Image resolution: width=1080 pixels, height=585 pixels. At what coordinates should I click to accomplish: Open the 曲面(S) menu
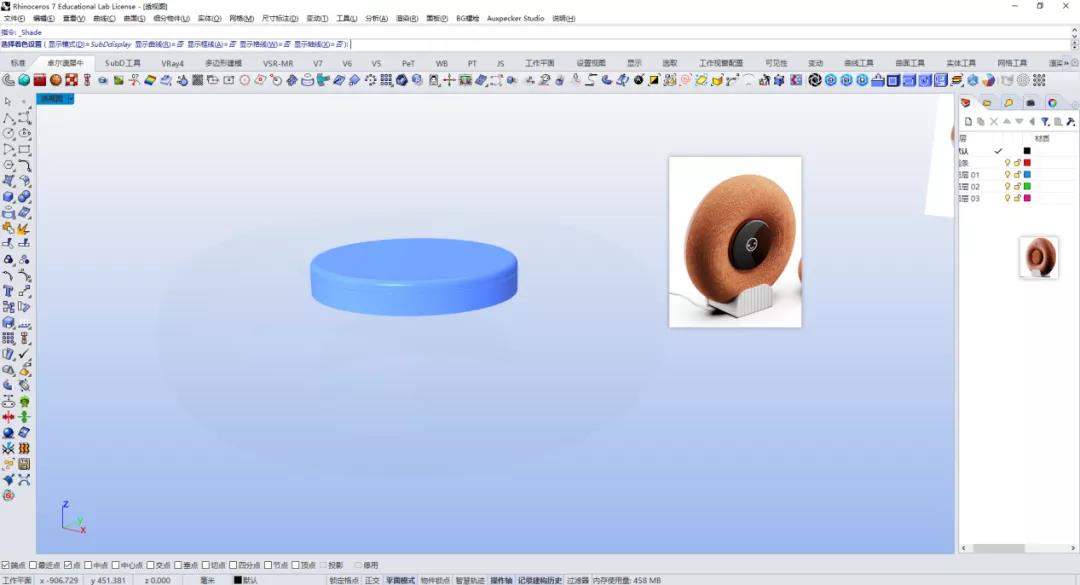(x=134, y=19)
